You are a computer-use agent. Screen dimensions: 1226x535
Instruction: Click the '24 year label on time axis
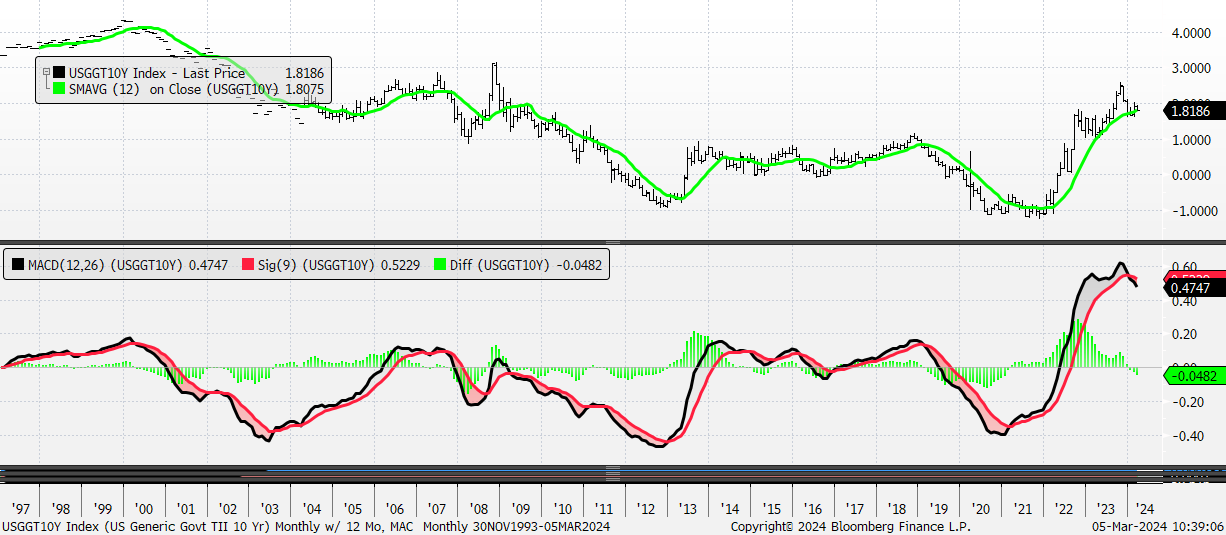click(1144, 507)
